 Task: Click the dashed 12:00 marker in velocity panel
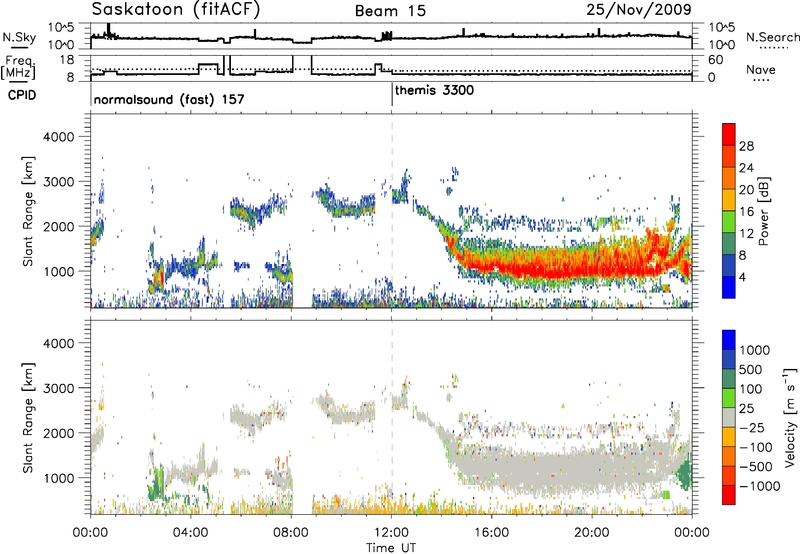point(392,416)
